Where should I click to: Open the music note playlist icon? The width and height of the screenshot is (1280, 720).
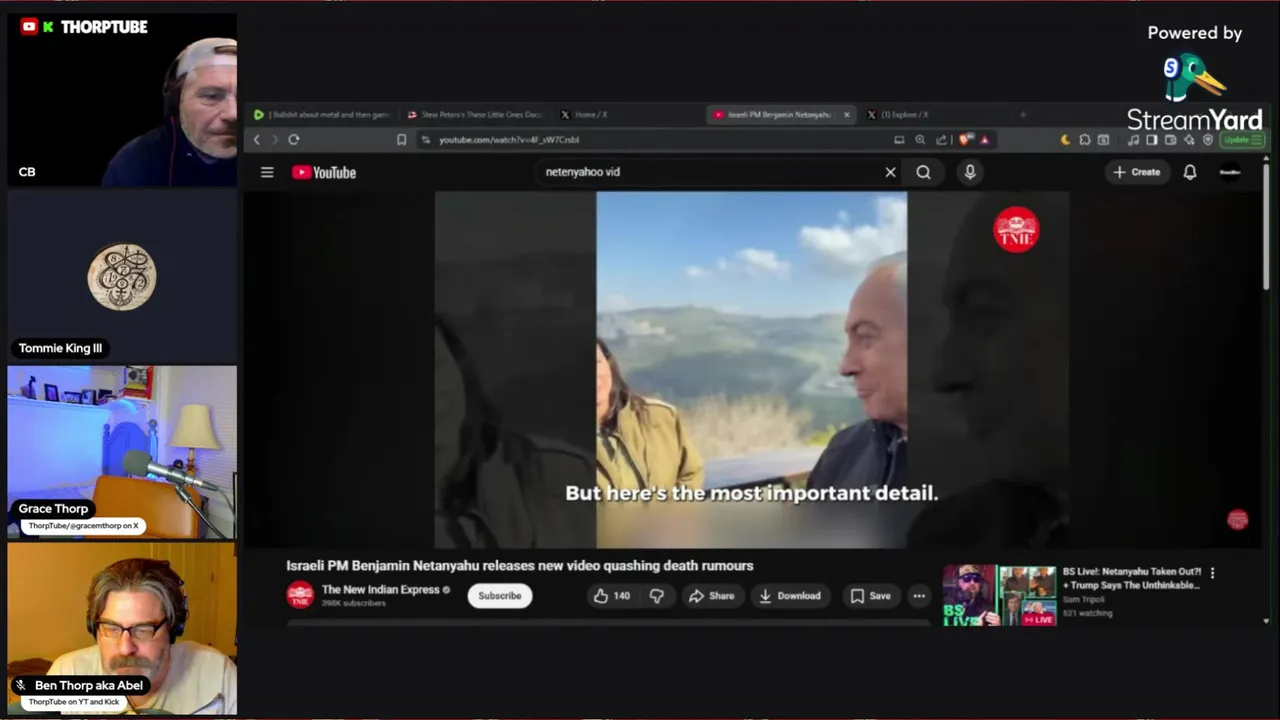click(1133, 140)
